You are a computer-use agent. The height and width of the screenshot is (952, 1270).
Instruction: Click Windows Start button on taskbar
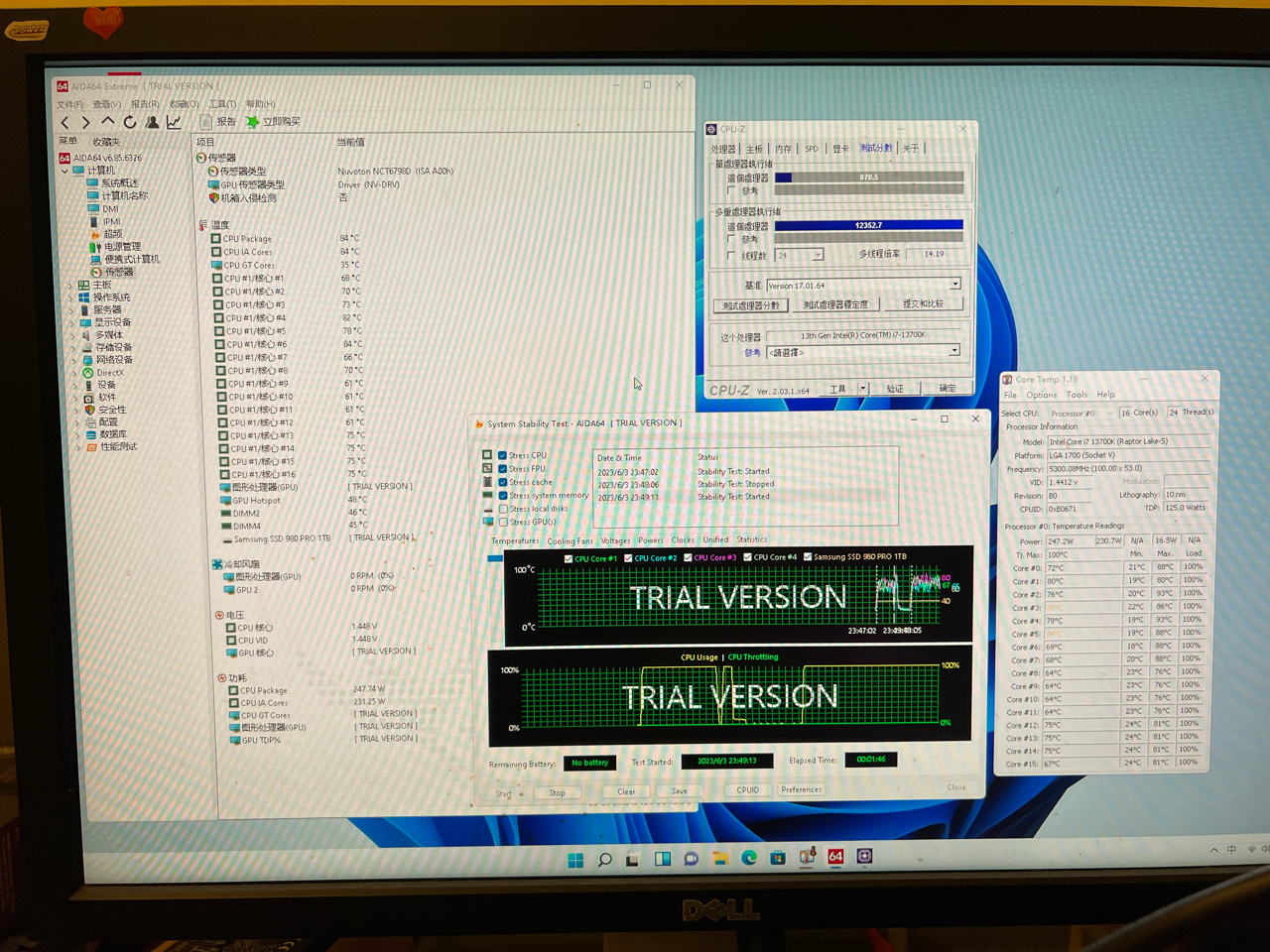coord(575,860)
